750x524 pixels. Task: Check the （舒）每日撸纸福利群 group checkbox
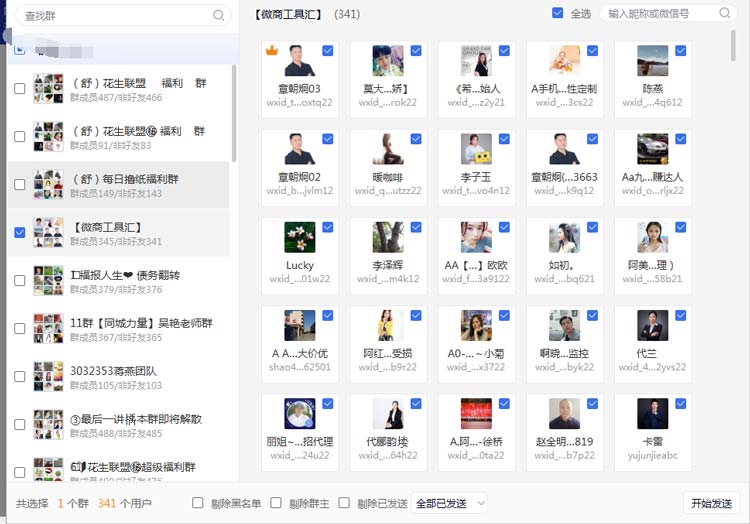(x=20, y=185)
